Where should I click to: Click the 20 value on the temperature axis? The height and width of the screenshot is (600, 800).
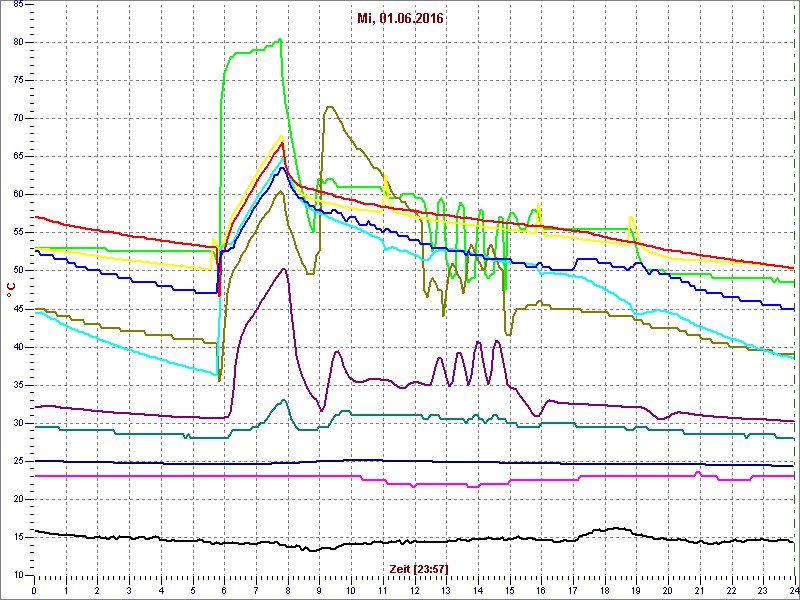[18, 499]
